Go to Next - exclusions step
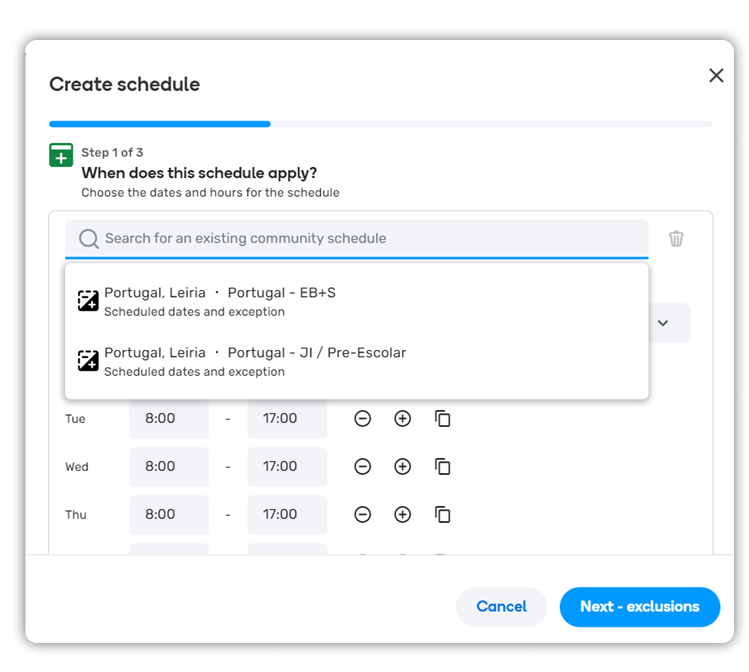The height and width of the screenshot is (672, 749). point(640,607)
